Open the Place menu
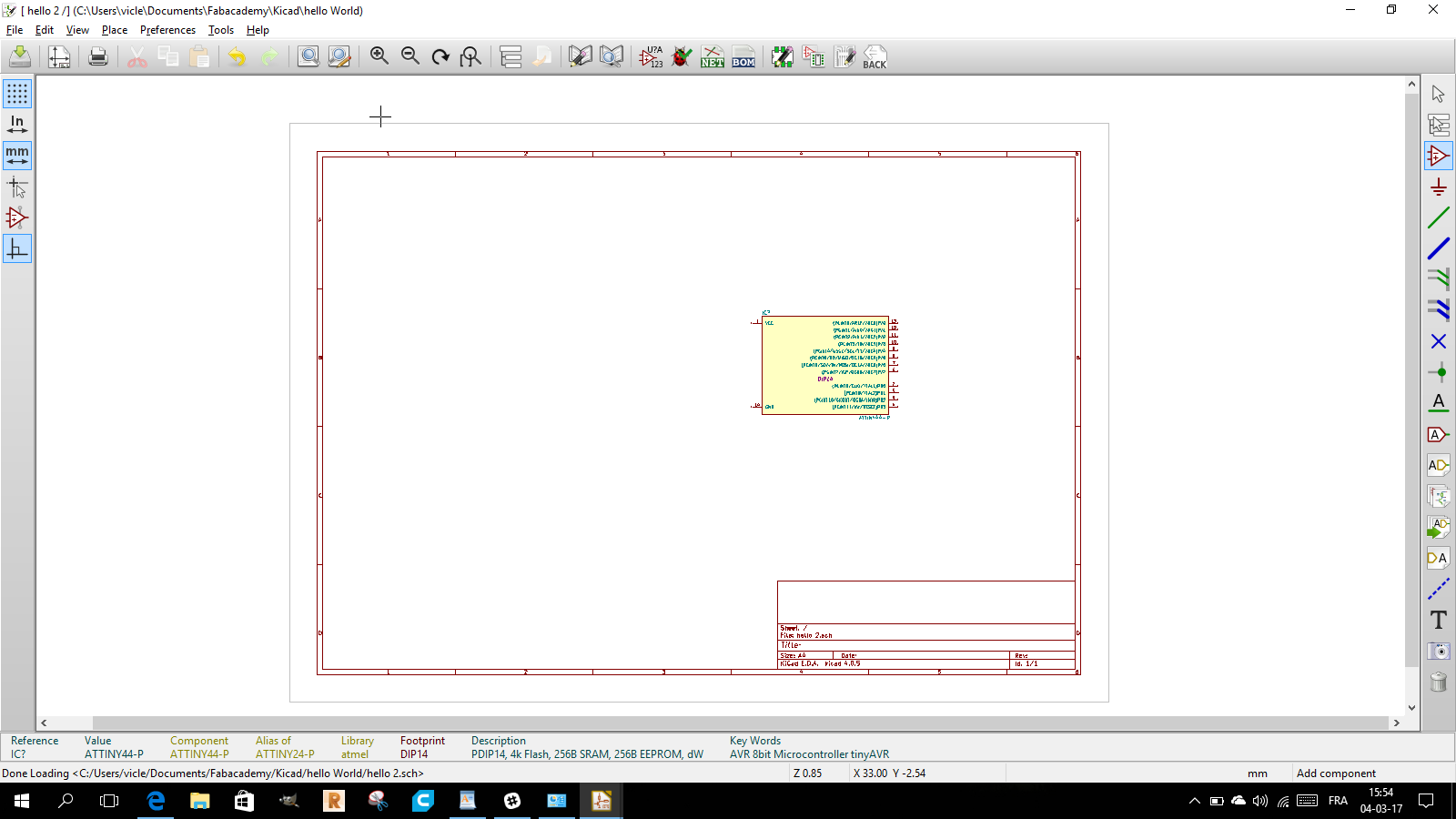Image resolution: width=1456 pixels, height=819 pixels. pos(115,30)
